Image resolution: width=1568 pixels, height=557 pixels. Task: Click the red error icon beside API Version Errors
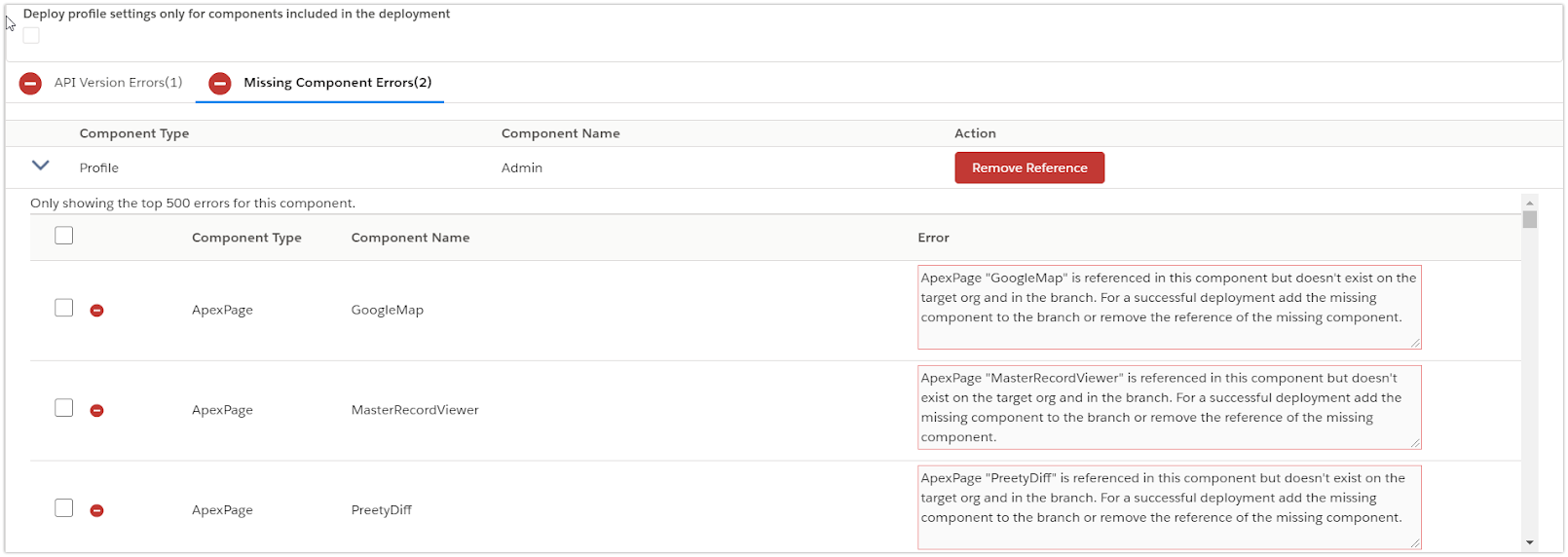30,84
